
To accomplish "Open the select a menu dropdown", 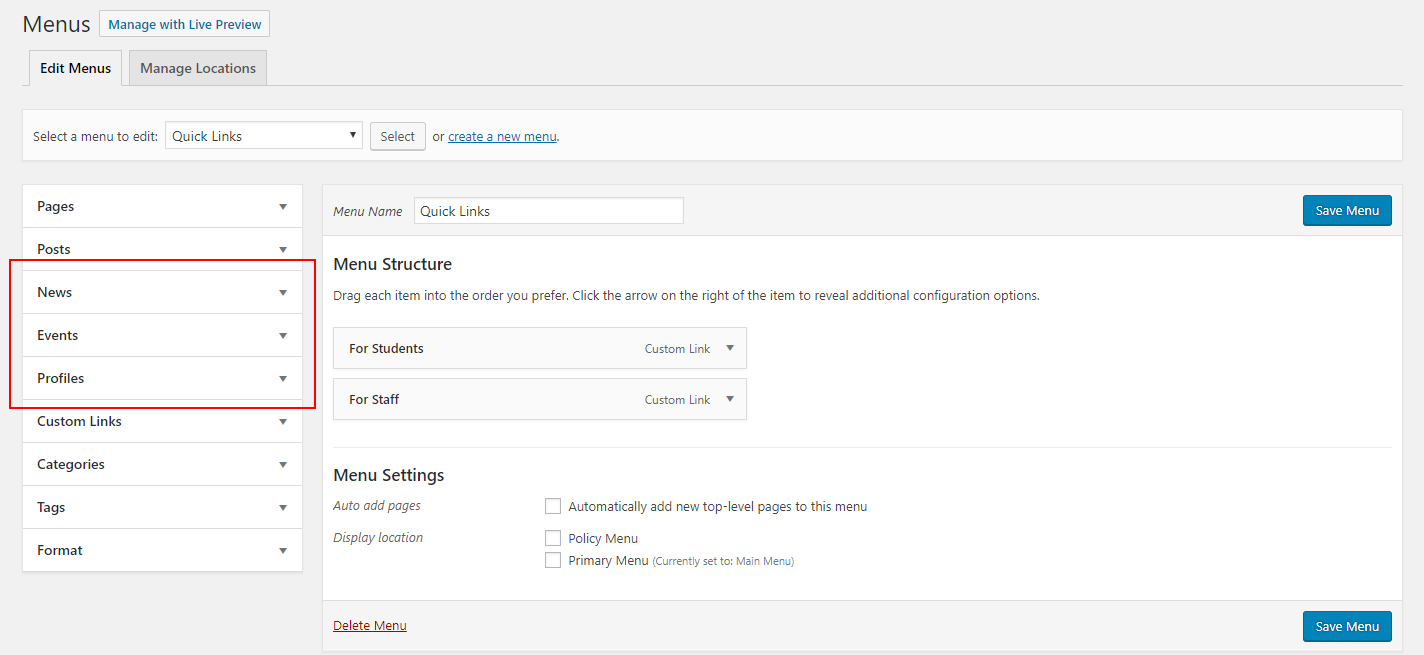I will coord(264,136).
